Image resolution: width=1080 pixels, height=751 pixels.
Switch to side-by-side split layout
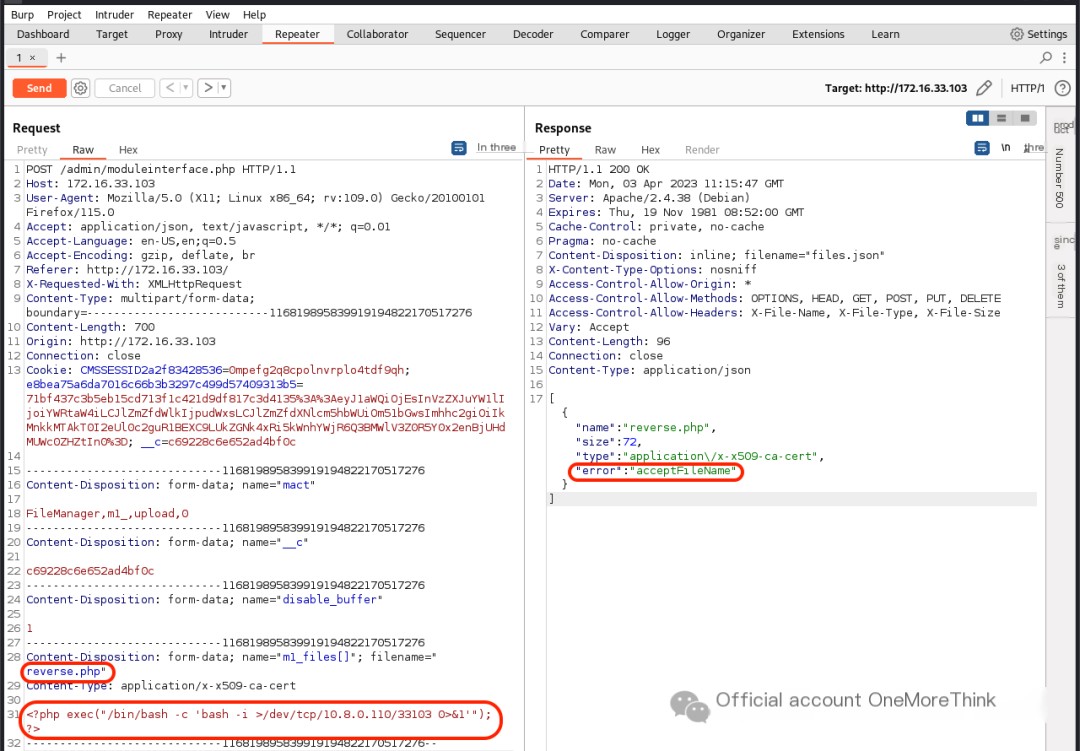pyautogui.click(x=977, y=119)
